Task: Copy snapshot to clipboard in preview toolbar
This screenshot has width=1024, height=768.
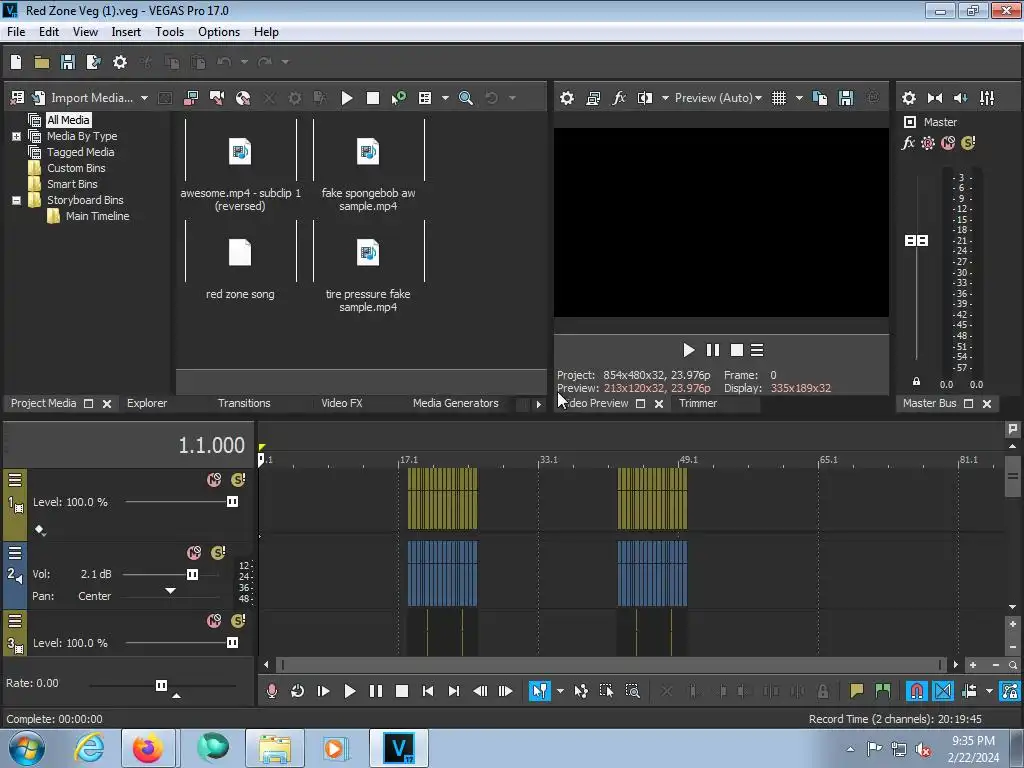Action: coord(820,98)
